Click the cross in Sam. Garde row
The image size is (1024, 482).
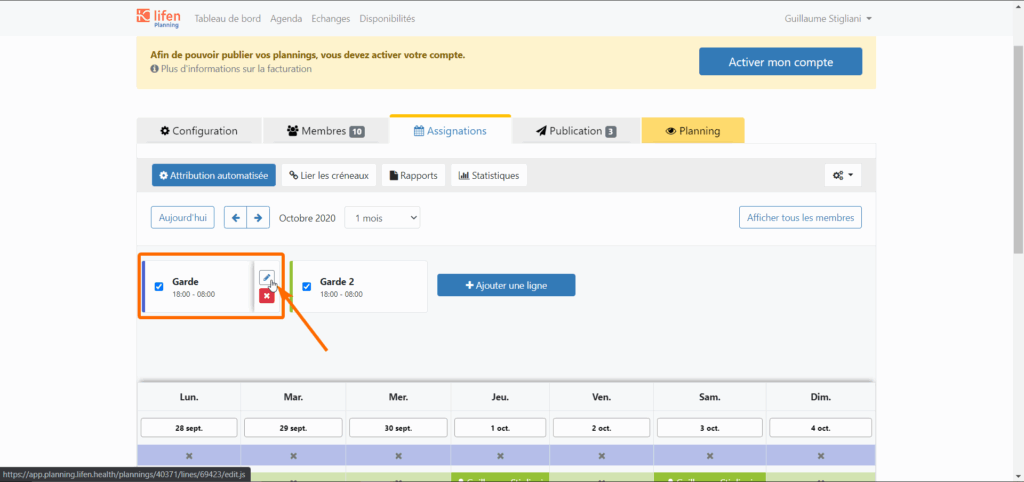(x=710, y=455)
